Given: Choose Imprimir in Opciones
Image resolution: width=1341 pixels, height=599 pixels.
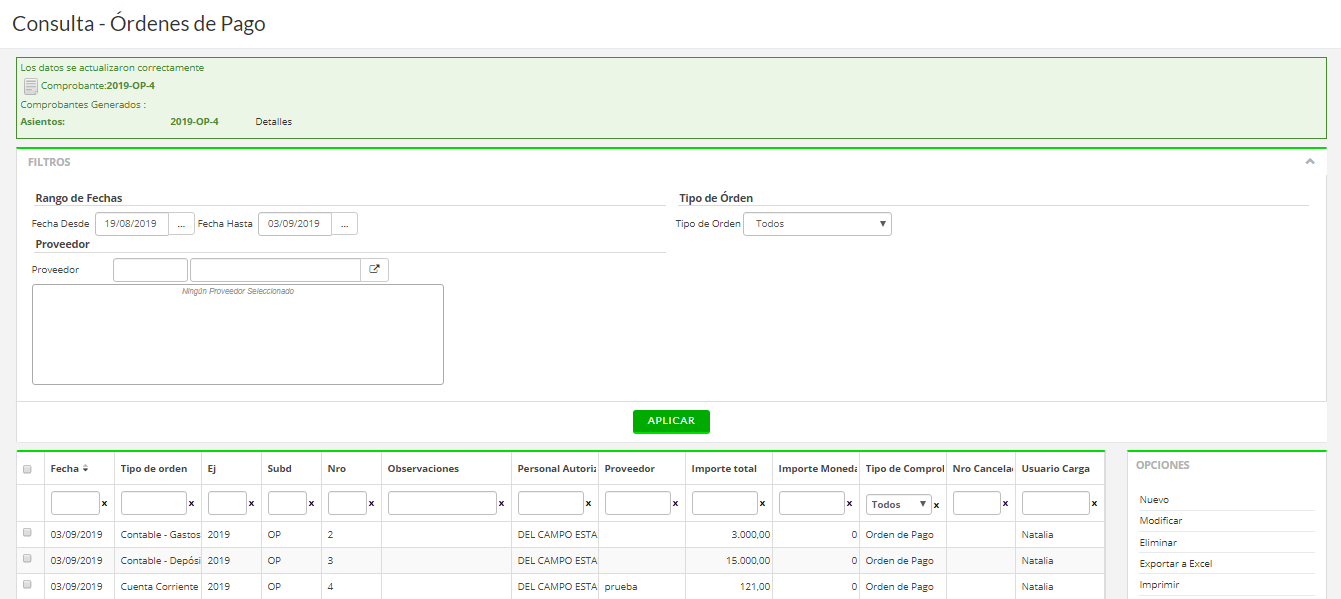Looking at the screenshot, I should [1159, 585].
